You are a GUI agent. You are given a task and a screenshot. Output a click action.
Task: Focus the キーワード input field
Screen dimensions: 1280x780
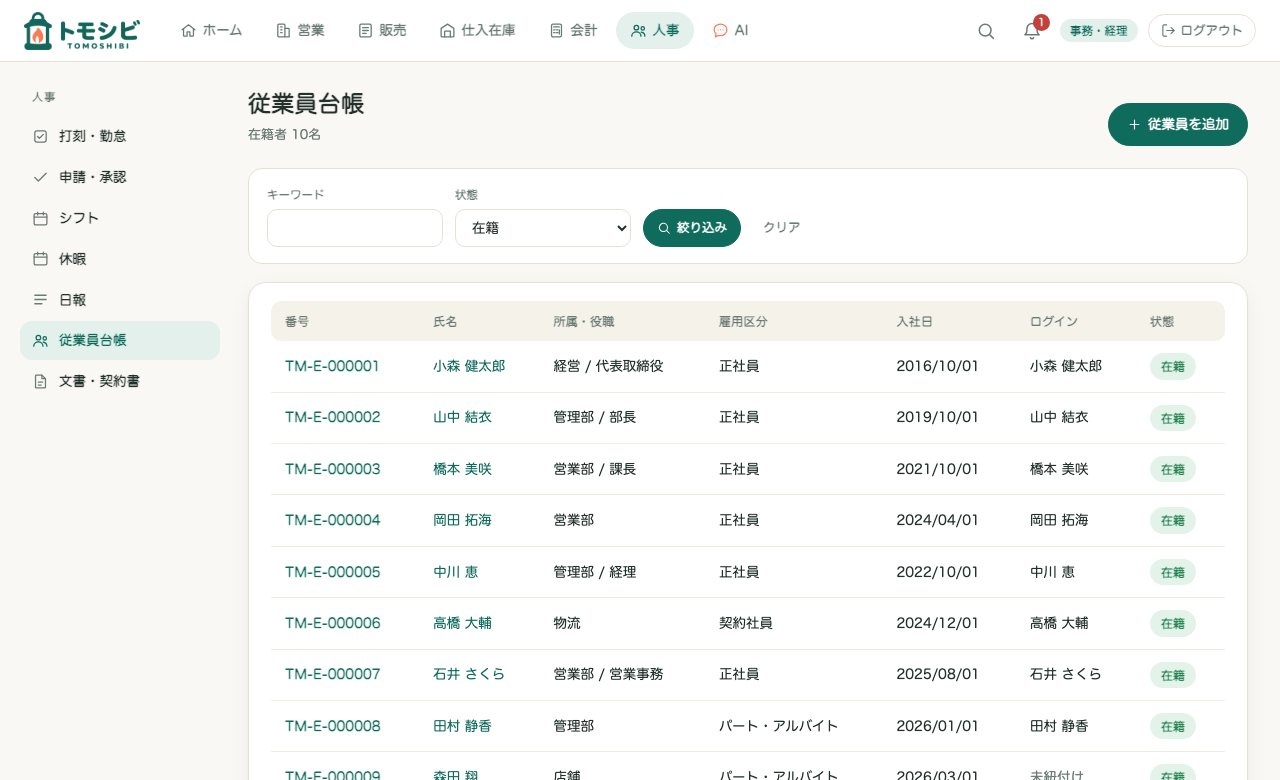click(355, 228)
